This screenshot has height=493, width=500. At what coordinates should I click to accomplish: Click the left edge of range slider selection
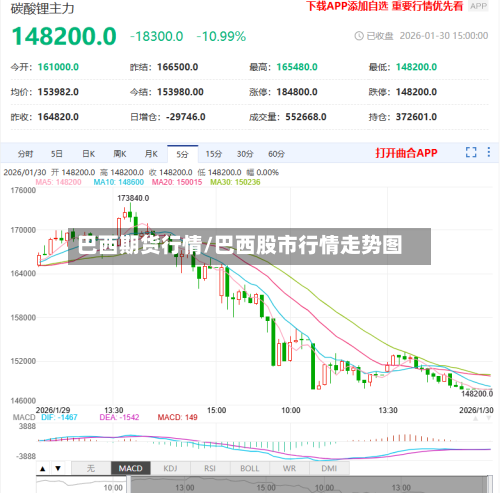click(129, 484)
